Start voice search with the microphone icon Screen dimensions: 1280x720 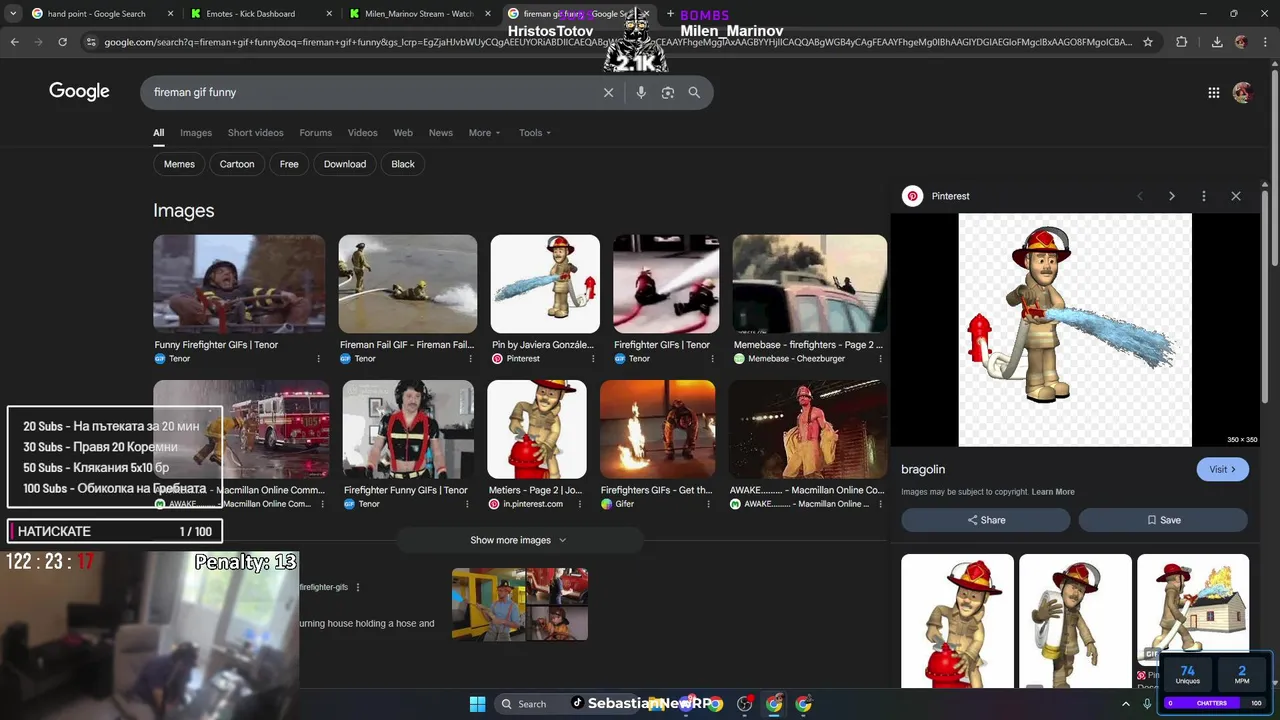click(641, 92)
